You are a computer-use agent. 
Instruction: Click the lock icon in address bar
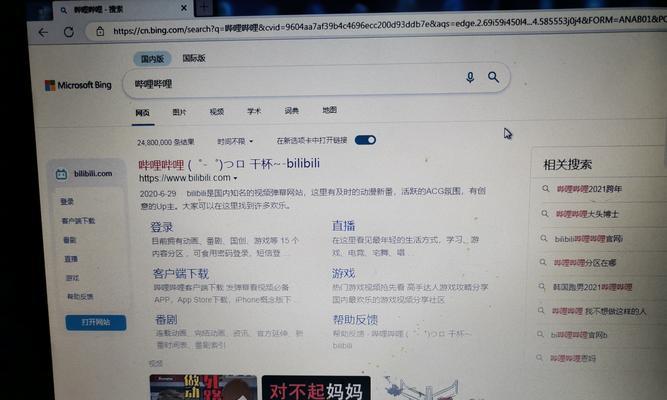pos(100,31)
